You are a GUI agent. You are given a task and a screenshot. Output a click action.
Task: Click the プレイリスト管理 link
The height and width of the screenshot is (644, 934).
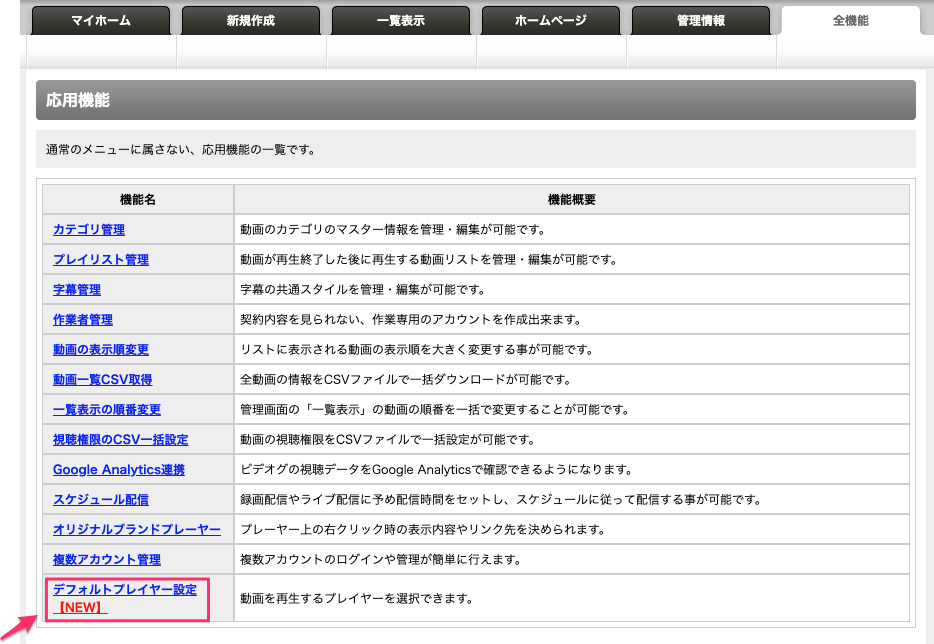(101, 260)
